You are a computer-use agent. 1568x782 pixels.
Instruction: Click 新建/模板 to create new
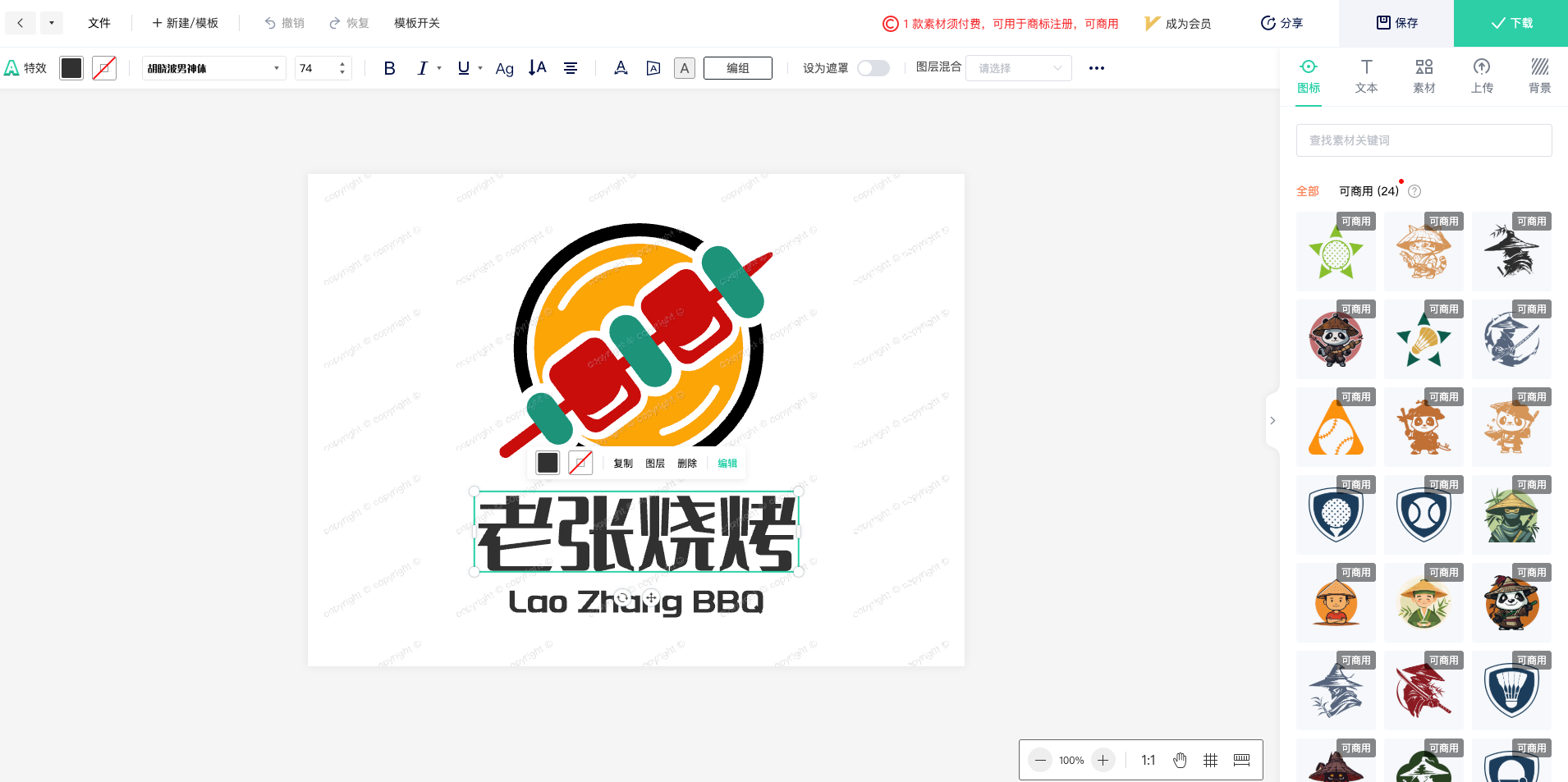pos(186,23)
